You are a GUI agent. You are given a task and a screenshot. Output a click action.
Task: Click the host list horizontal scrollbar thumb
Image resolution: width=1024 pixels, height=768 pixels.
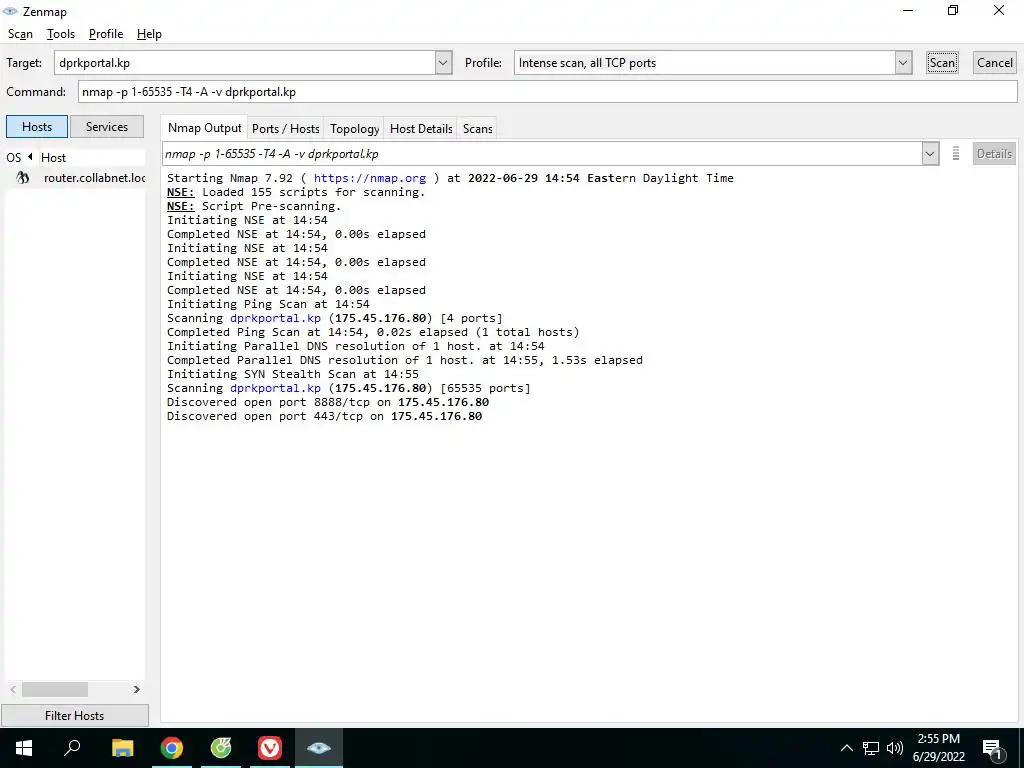point(55,689)
